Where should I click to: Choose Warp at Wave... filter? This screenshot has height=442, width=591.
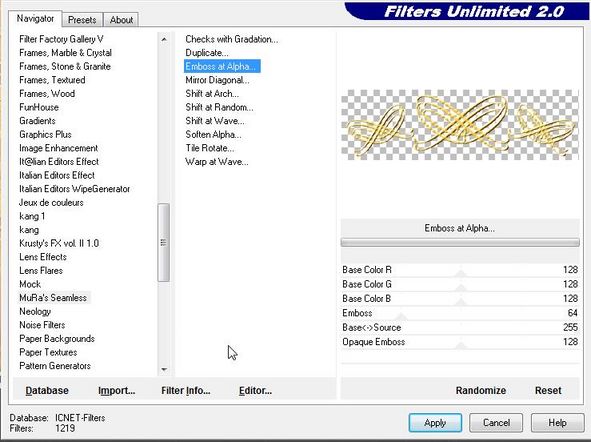[216, 162]
